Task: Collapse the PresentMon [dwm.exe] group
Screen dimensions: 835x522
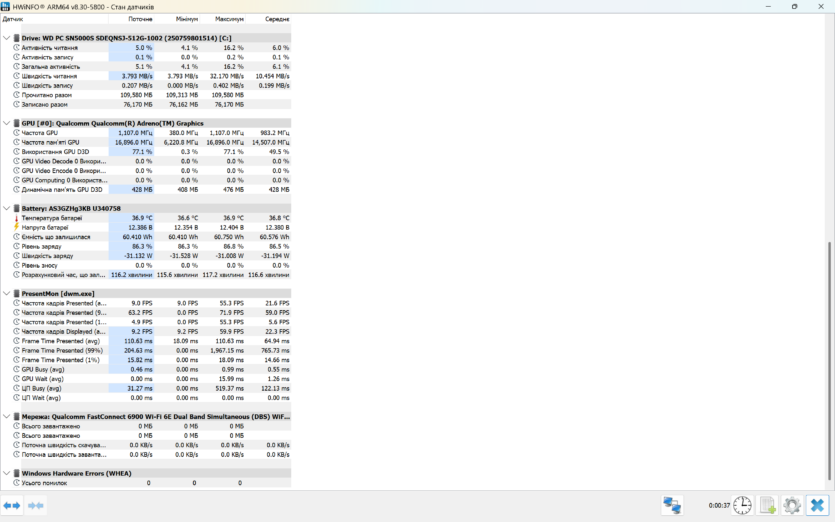Action: tap(6, 293)
